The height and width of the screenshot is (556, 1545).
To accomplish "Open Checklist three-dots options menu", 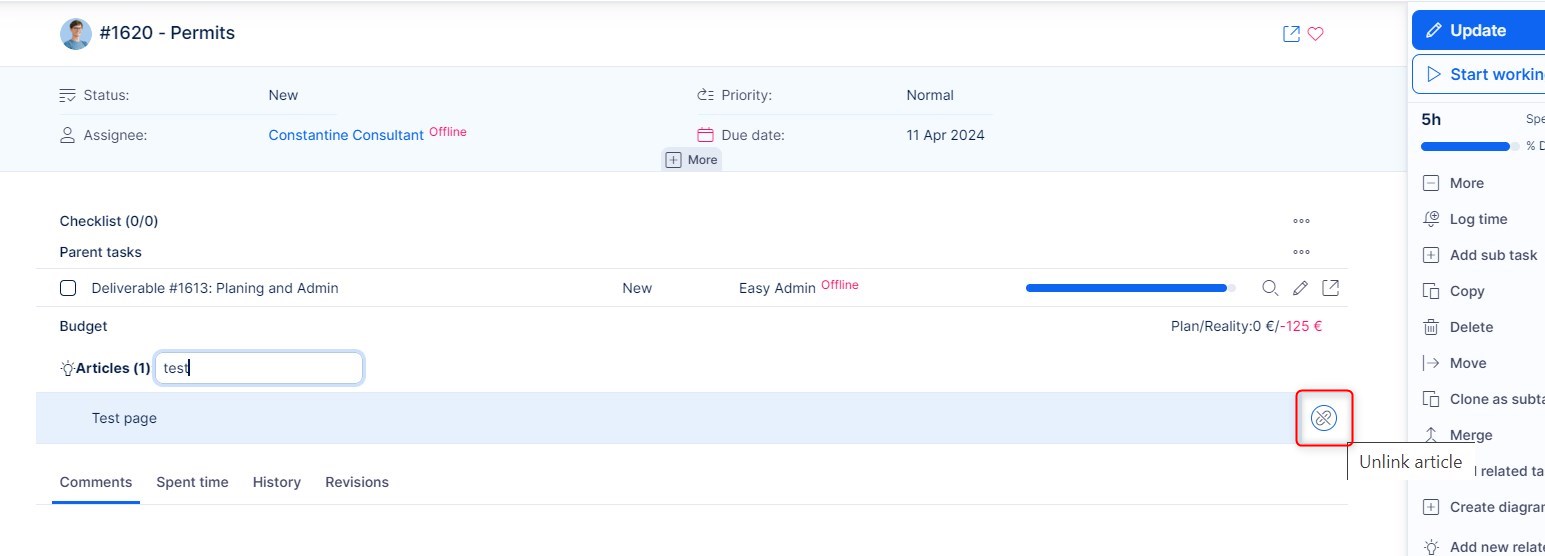I will click(x=1301, y=221).
